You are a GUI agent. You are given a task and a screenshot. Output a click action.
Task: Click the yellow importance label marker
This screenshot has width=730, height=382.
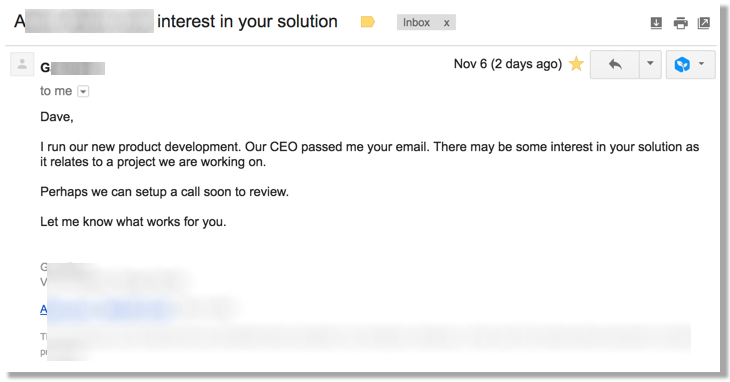(367, 22)
